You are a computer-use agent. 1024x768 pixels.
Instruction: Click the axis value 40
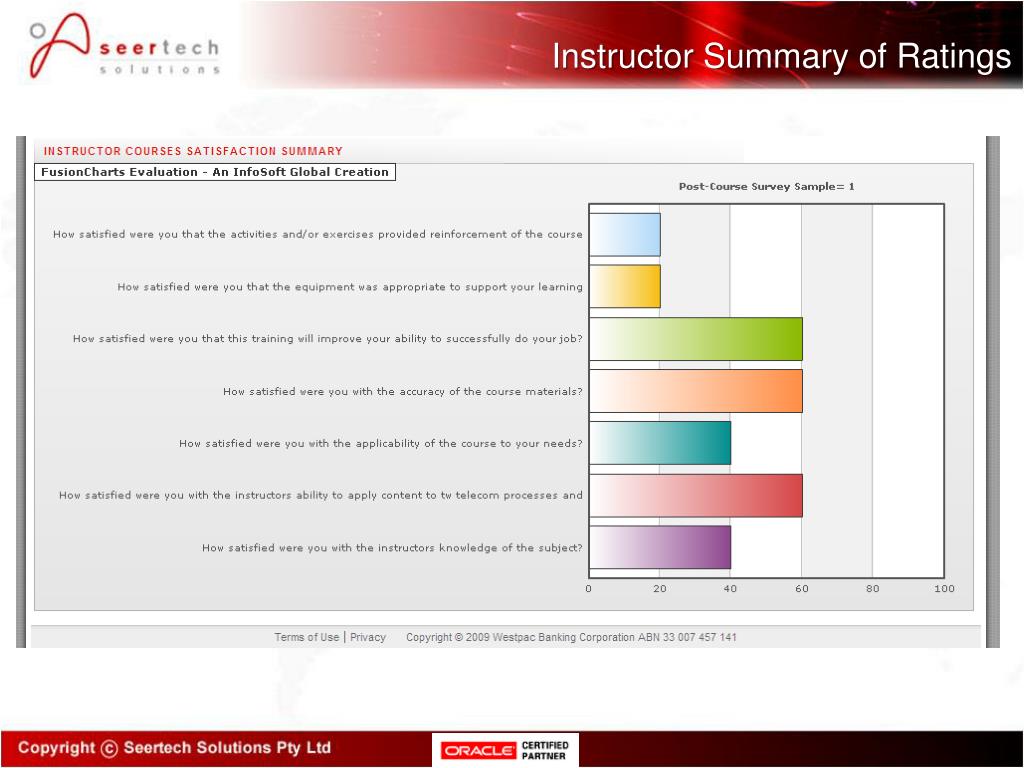pos(730,588)
